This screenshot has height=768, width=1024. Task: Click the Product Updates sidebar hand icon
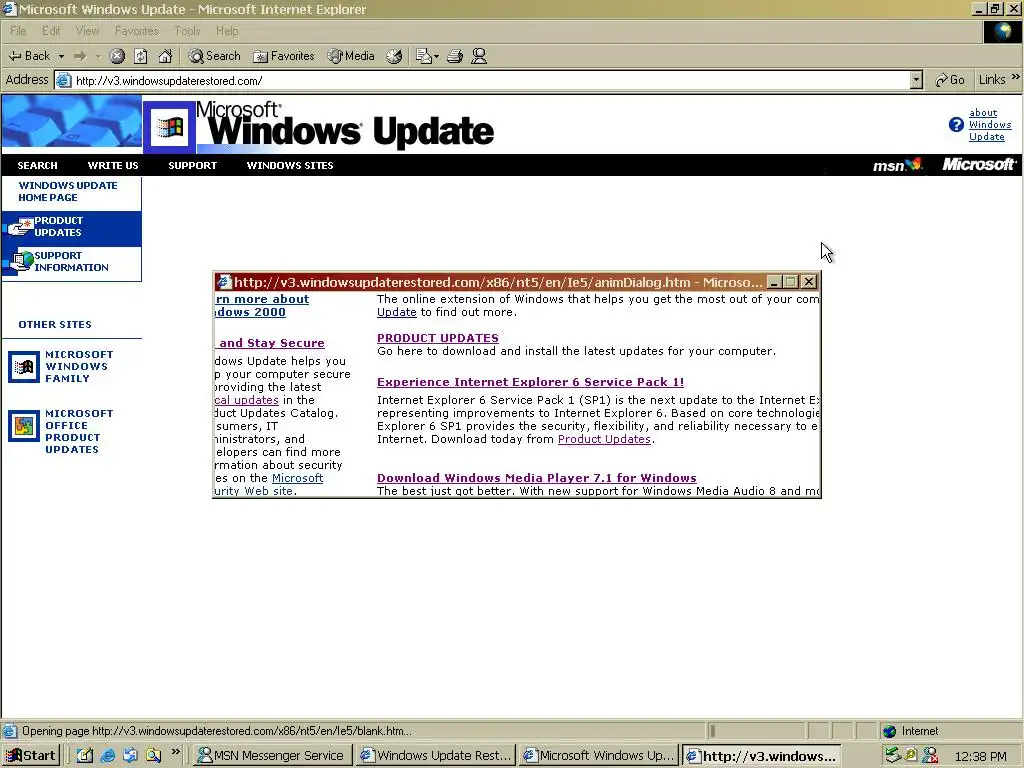[20, 227]
